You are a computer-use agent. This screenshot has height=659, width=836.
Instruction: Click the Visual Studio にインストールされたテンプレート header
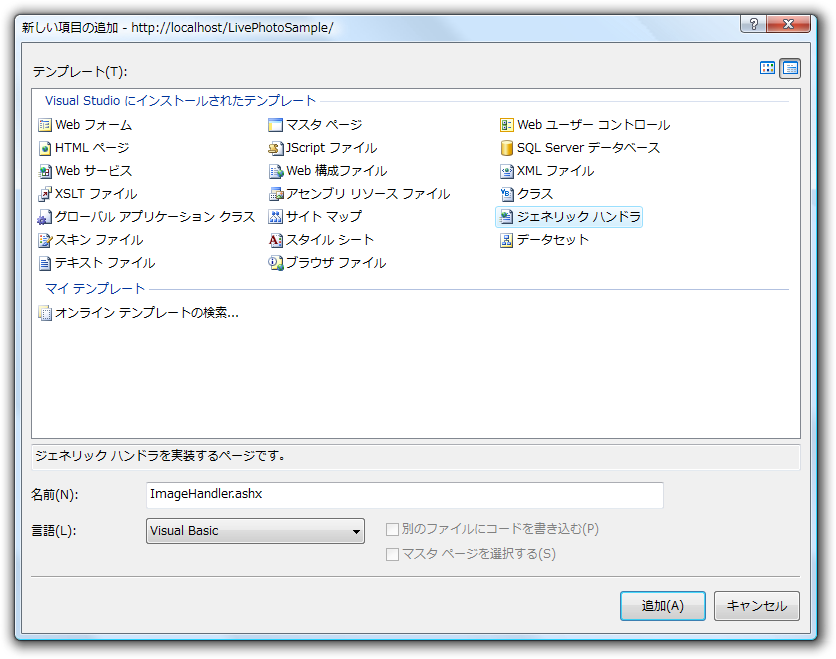(180, 101)
